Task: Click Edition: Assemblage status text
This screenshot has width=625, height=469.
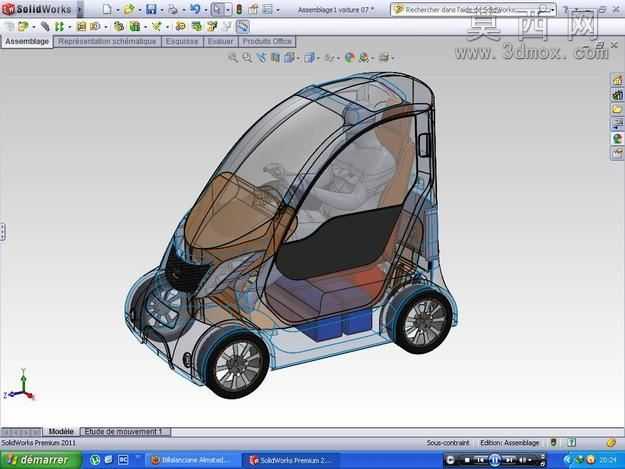Action: 509,443
